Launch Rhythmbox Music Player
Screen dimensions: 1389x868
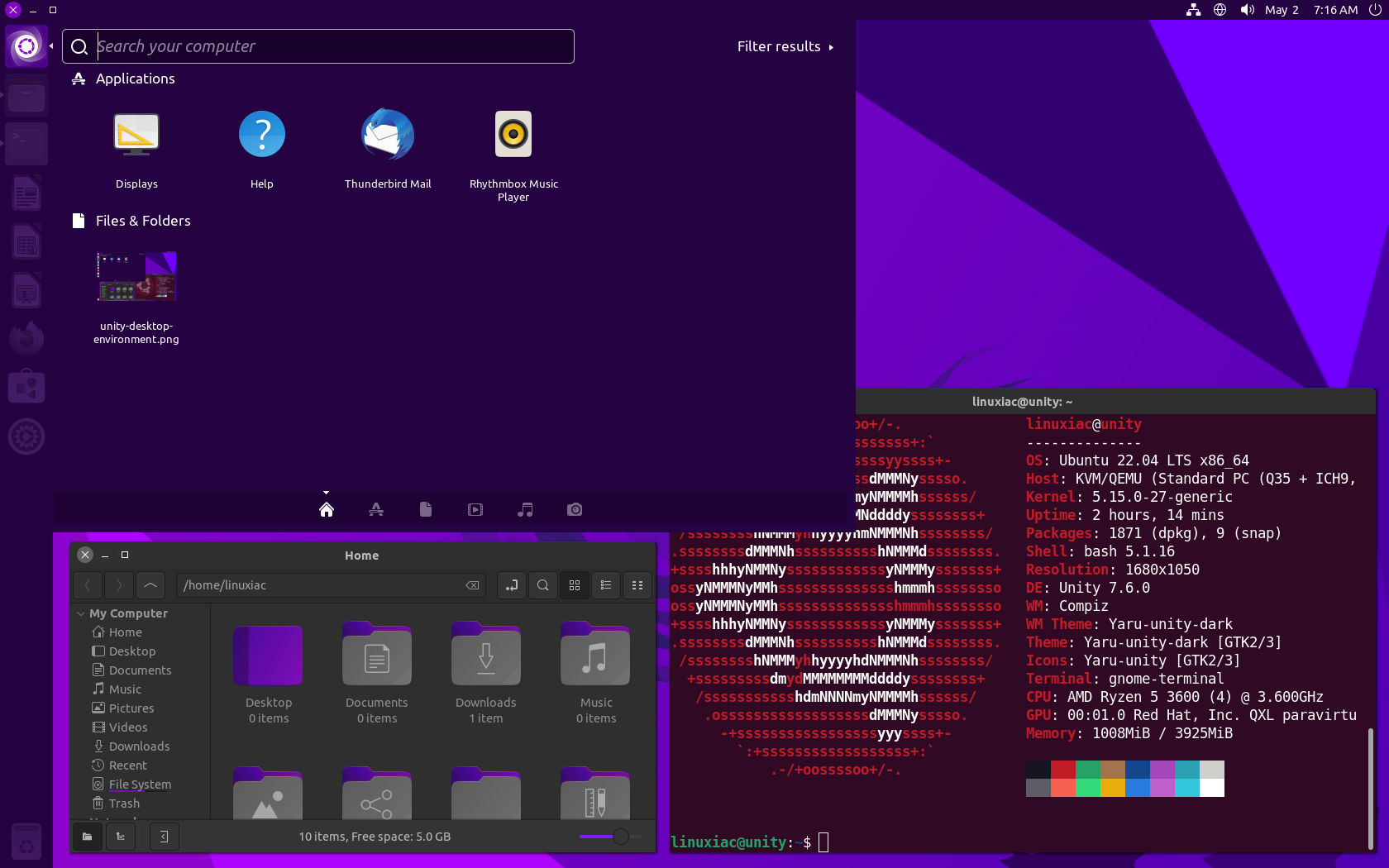click(x=513, y=155)
